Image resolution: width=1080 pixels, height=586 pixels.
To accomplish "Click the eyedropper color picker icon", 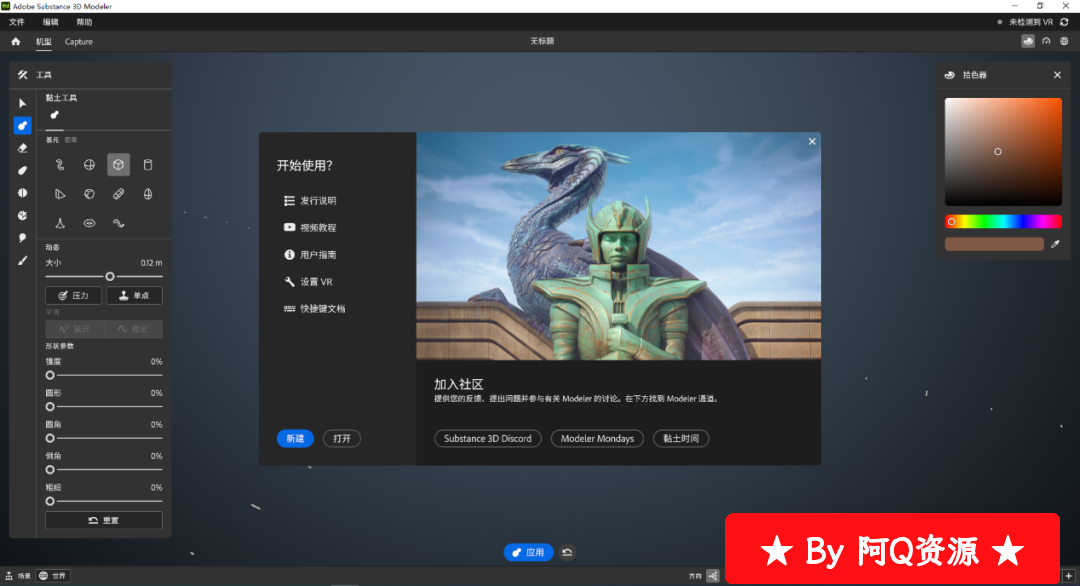I will (1055, 244).
